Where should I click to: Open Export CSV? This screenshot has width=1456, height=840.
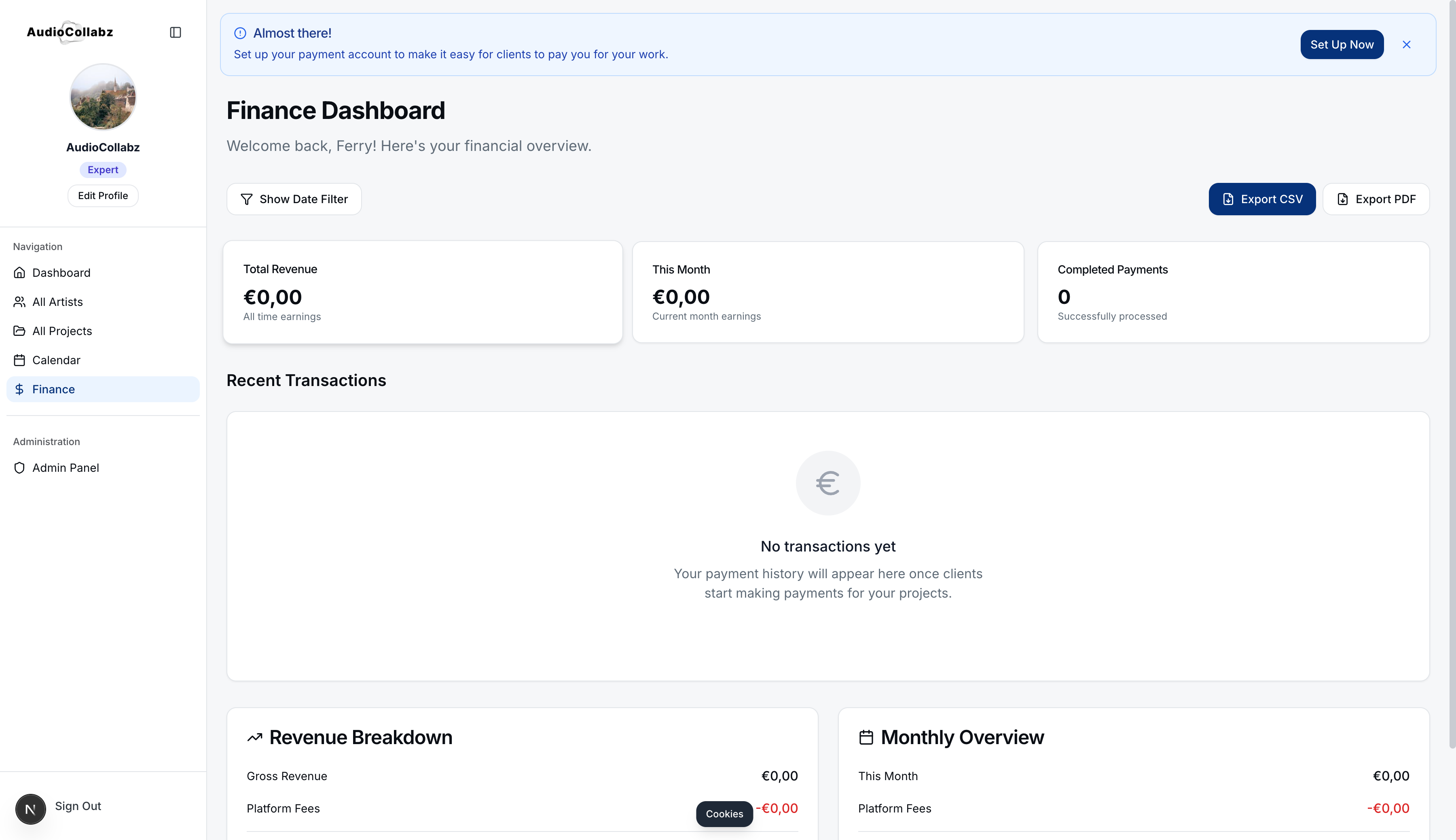(1262, 198)
